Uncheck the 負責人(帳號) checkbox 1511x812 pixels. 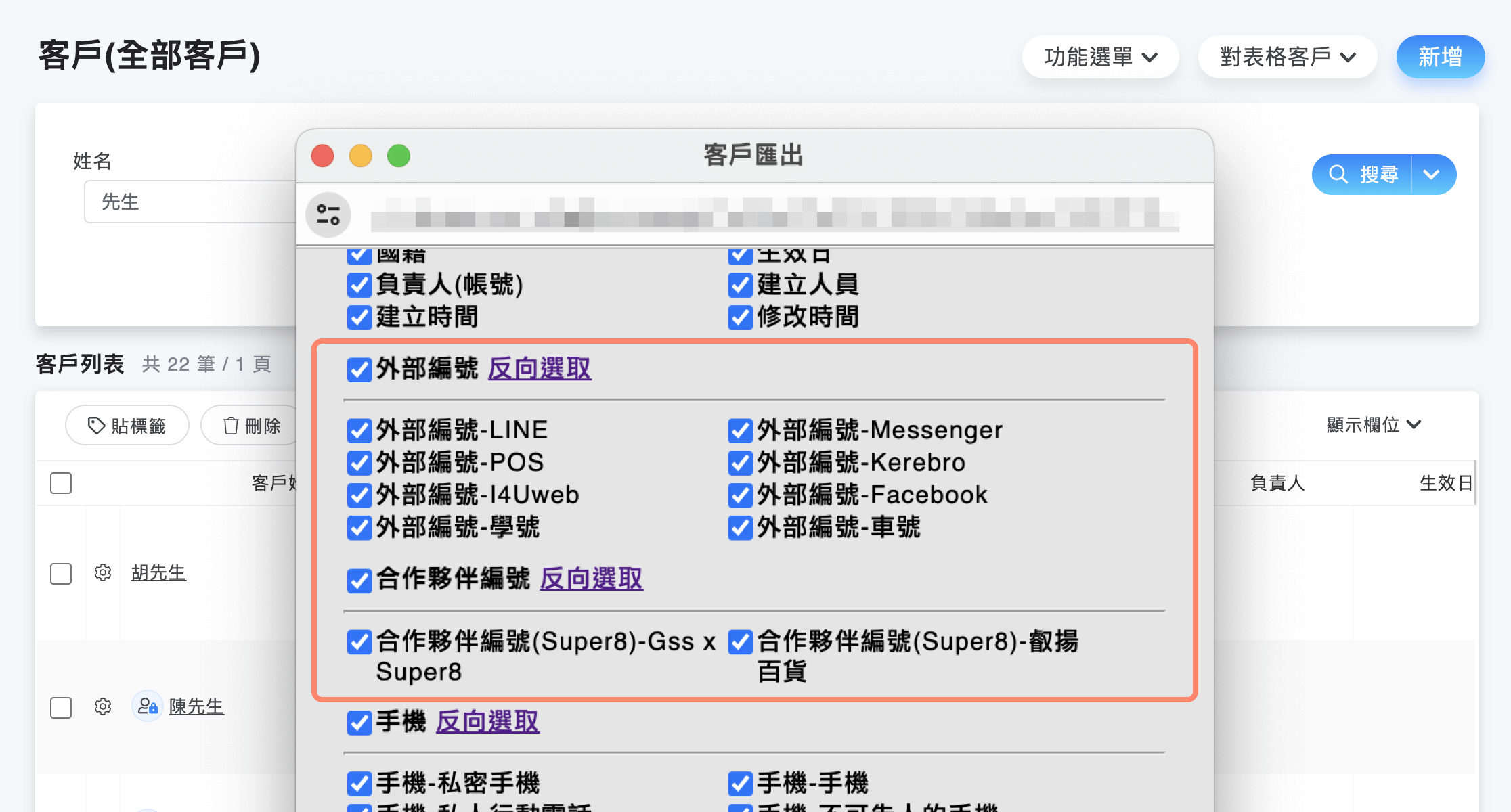(x=359, y=285)
